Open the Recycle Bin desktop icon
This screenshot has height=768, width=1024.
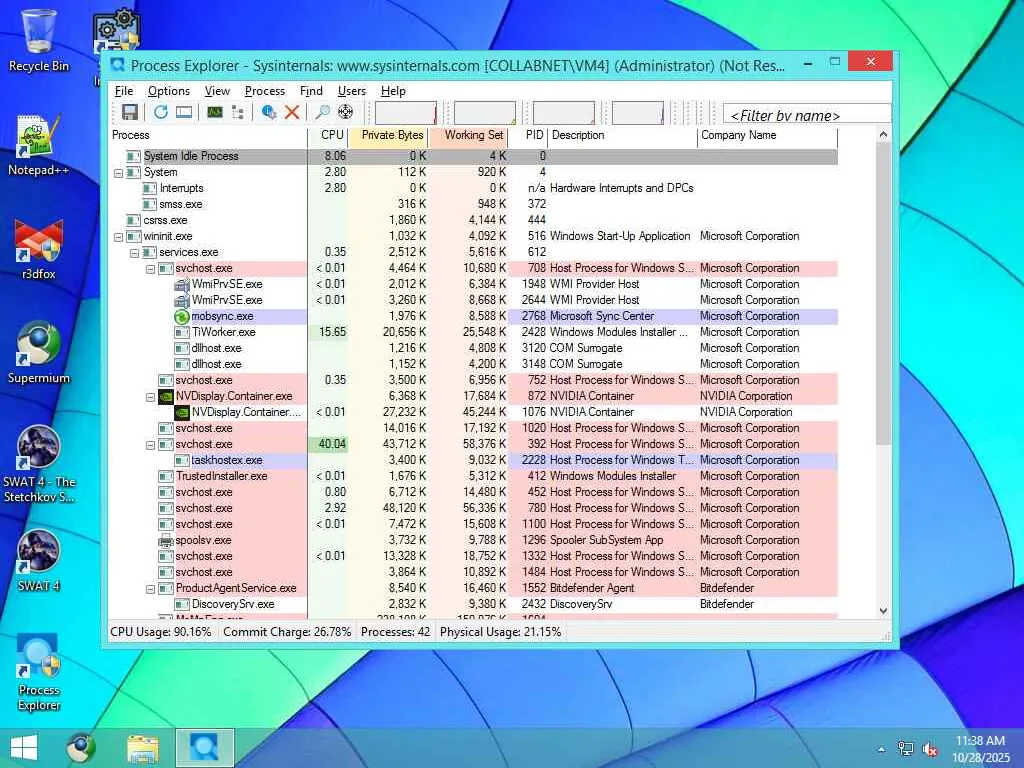pyautogui.click(x=39, y=40)
